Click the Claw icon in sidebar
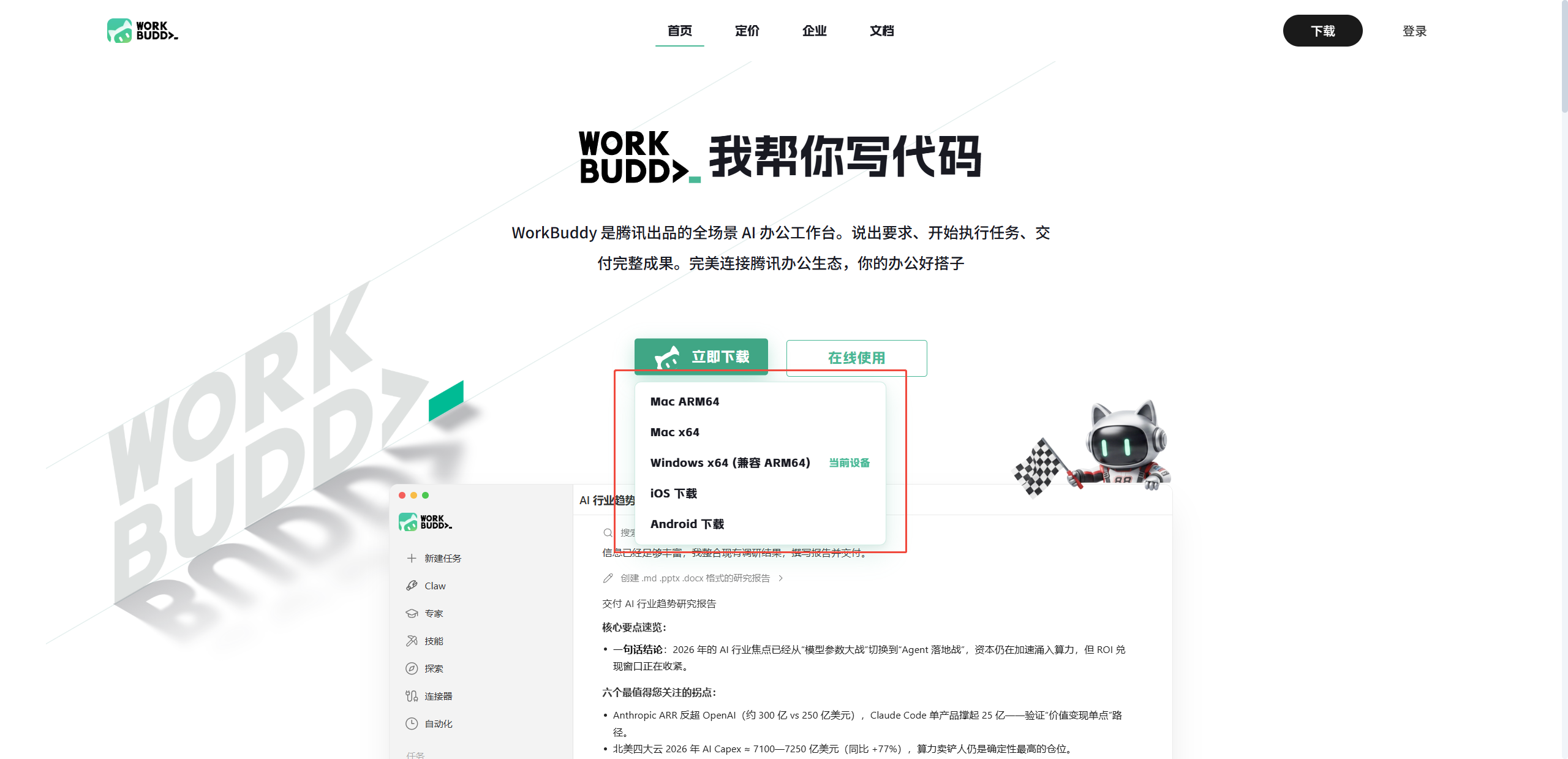The width and height of the screenshot is (1568, 759). tap(412, 586)
